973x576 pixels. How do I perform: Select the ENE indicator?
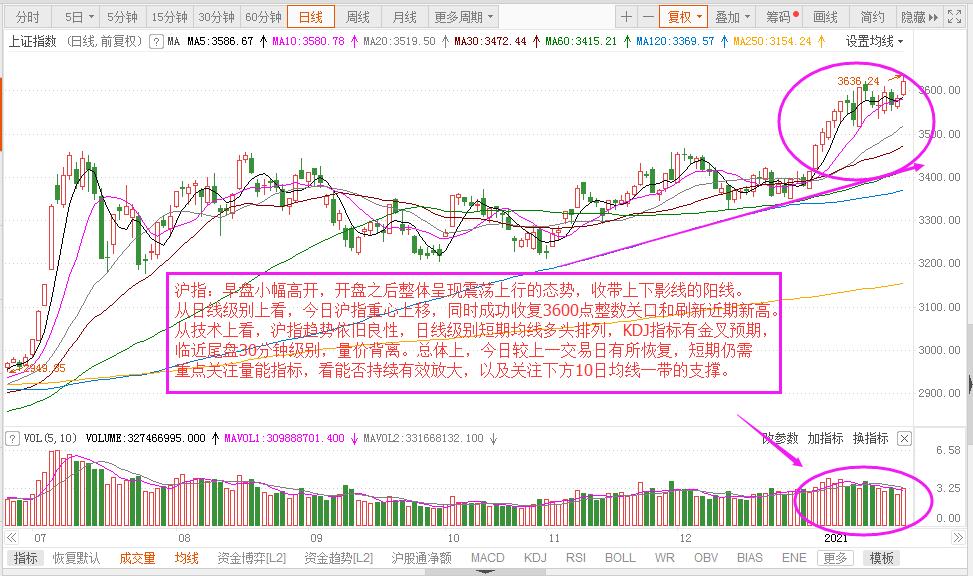[x=794, y=558]
